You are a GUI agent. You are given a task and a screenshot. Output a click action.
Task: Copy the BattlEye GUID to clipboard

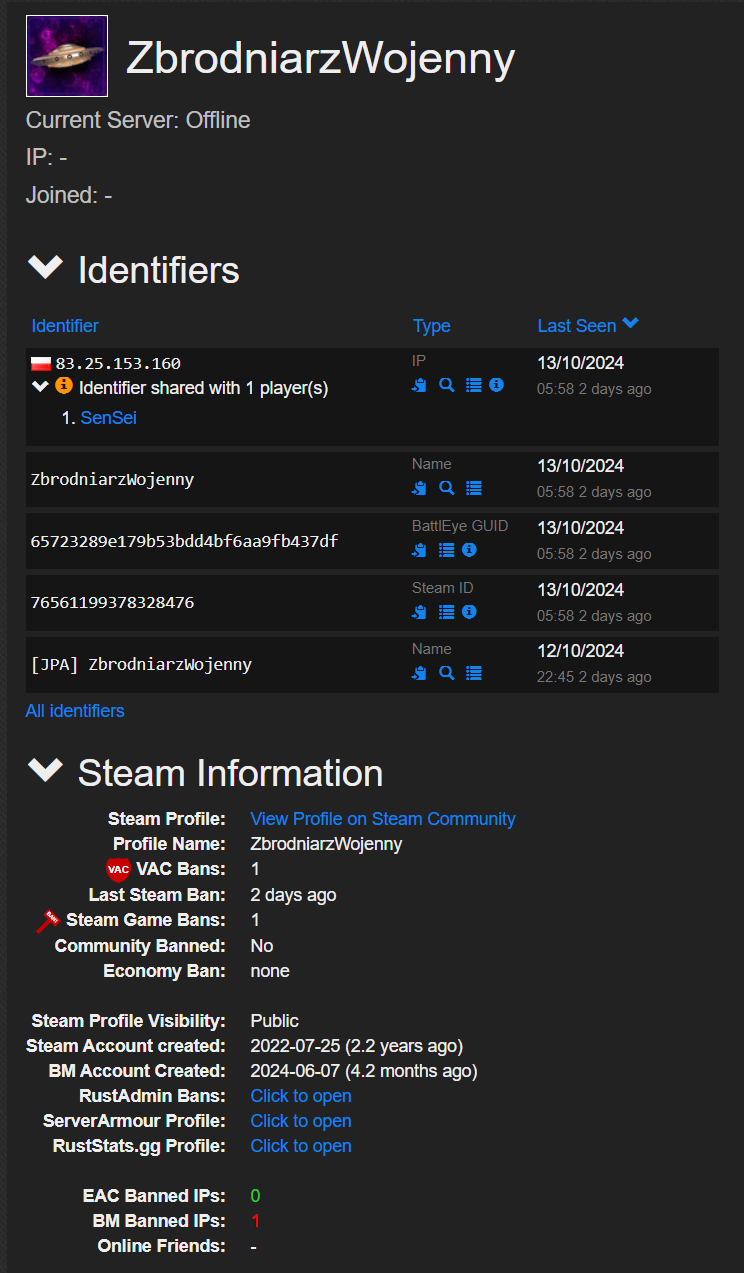pyautogui.click(x=420, y=550)
